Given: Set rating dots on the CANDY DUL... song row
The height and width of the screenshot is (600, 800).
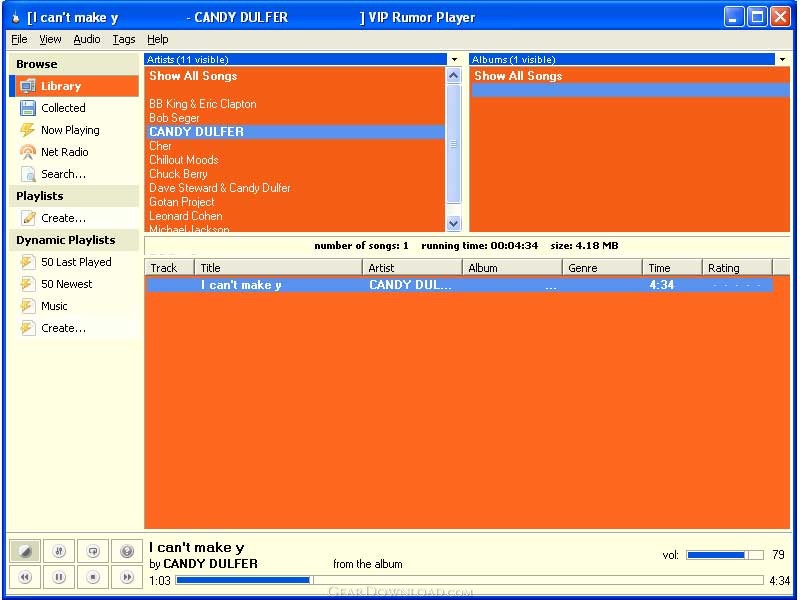Looking at the screenshot, I should (x=737, y=285).
